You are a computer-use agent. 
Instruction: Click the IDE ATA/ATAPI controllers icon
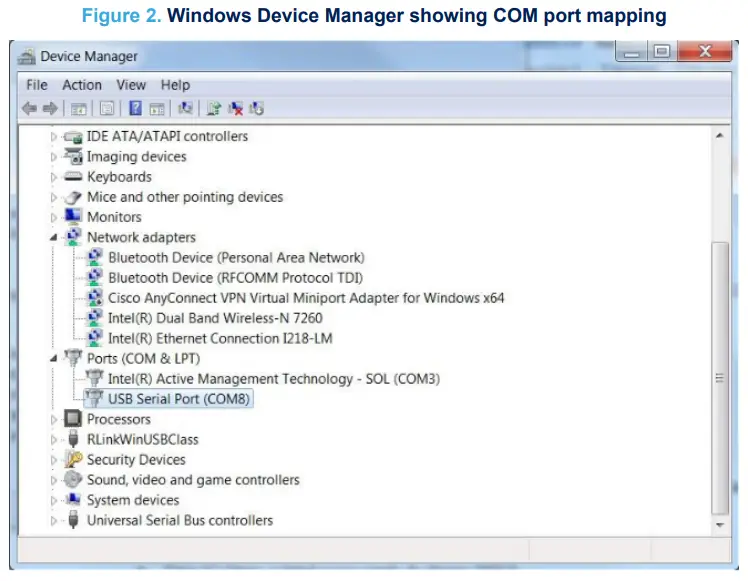tap(73, 137)
